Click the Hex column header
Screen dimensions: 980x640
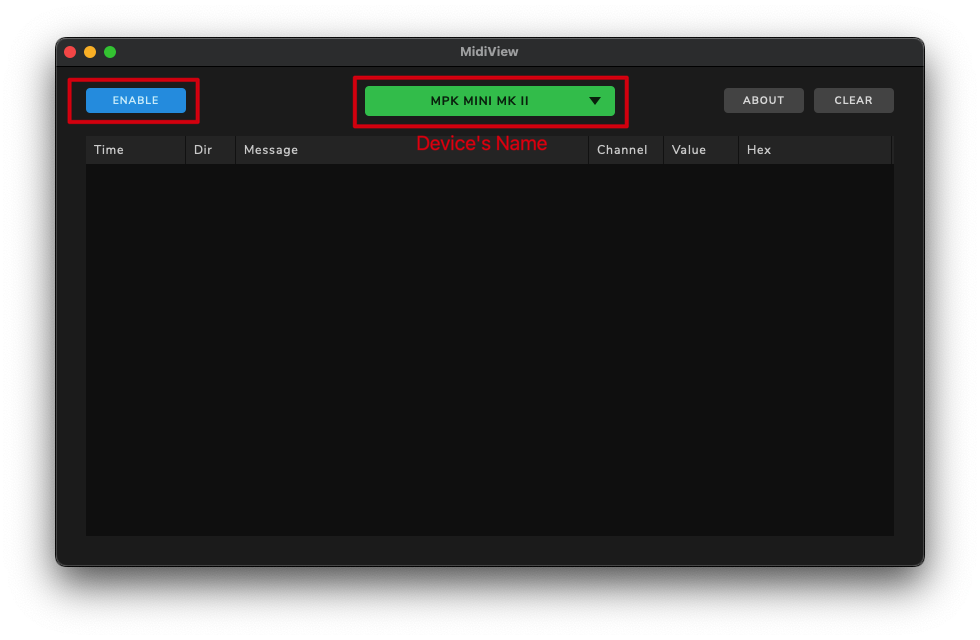[815, 150]
